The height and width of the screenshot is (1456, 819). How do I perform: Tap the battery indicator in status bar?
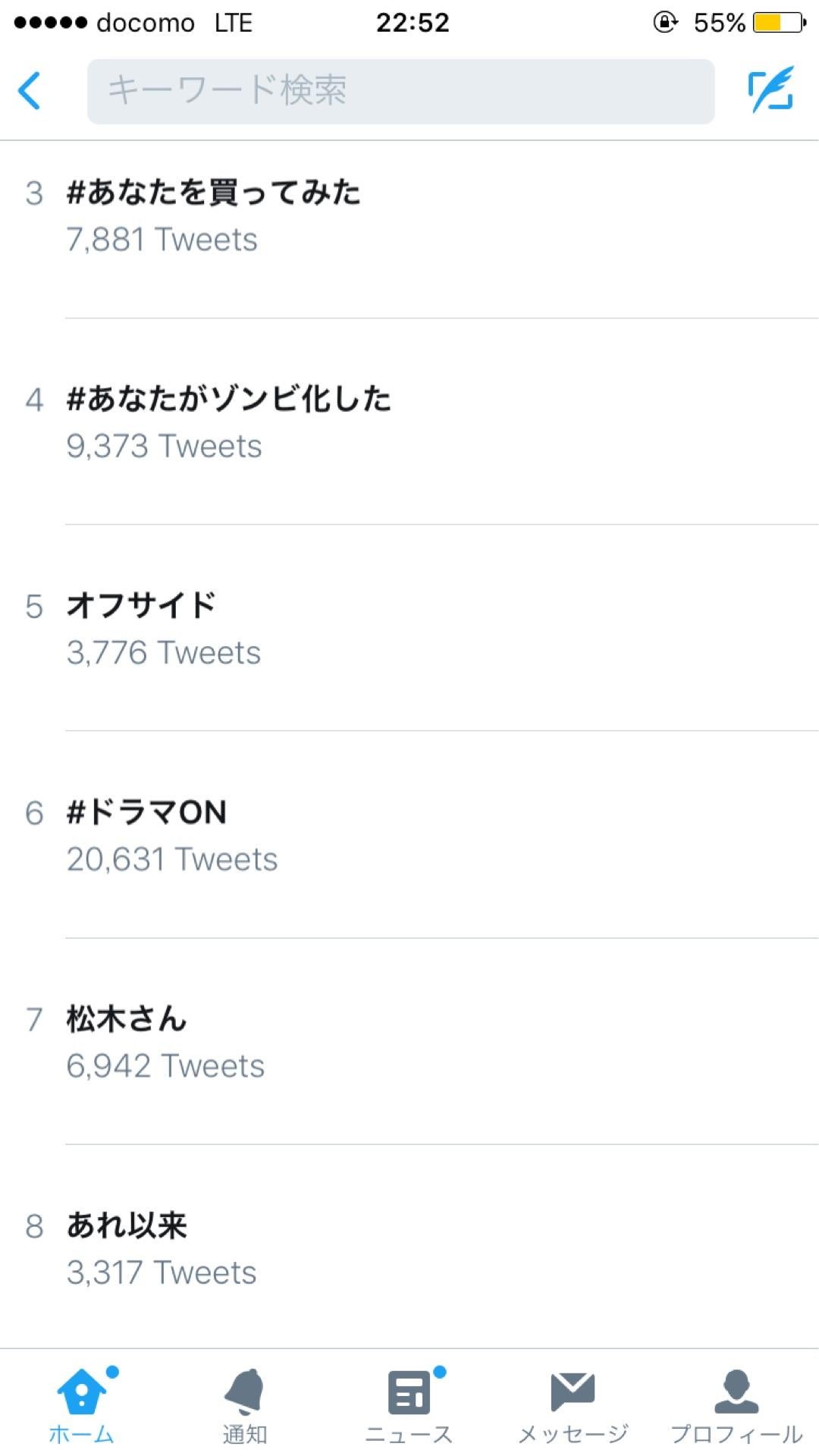(779, 23)
